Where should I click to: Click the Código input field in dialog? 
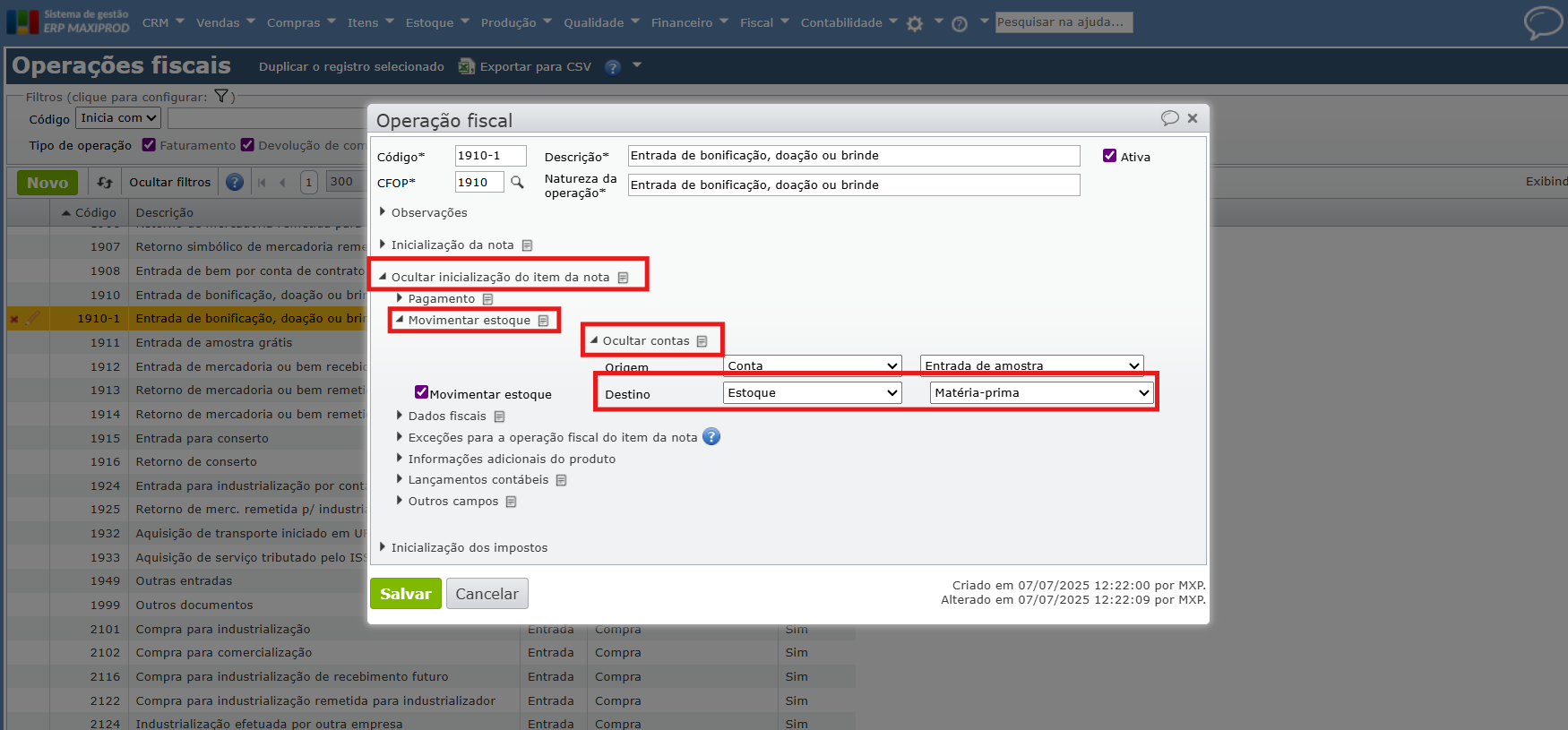coord(491,156)
